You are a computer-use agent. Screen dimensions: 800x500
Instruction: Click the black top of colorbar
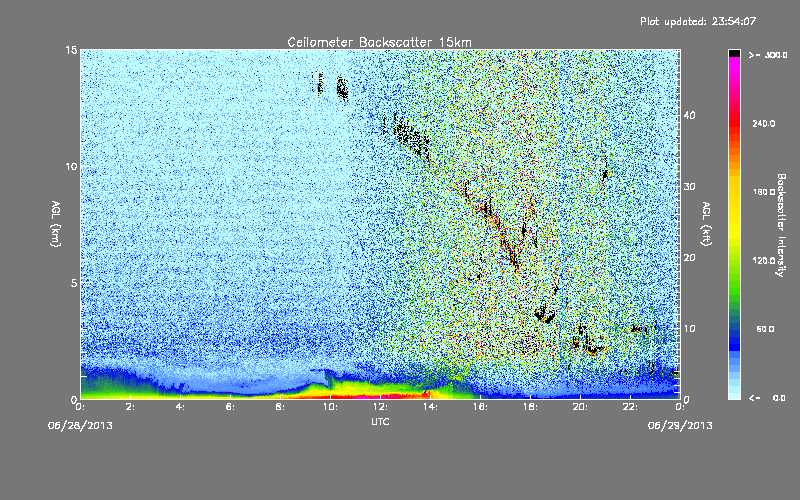pos(734,53)
